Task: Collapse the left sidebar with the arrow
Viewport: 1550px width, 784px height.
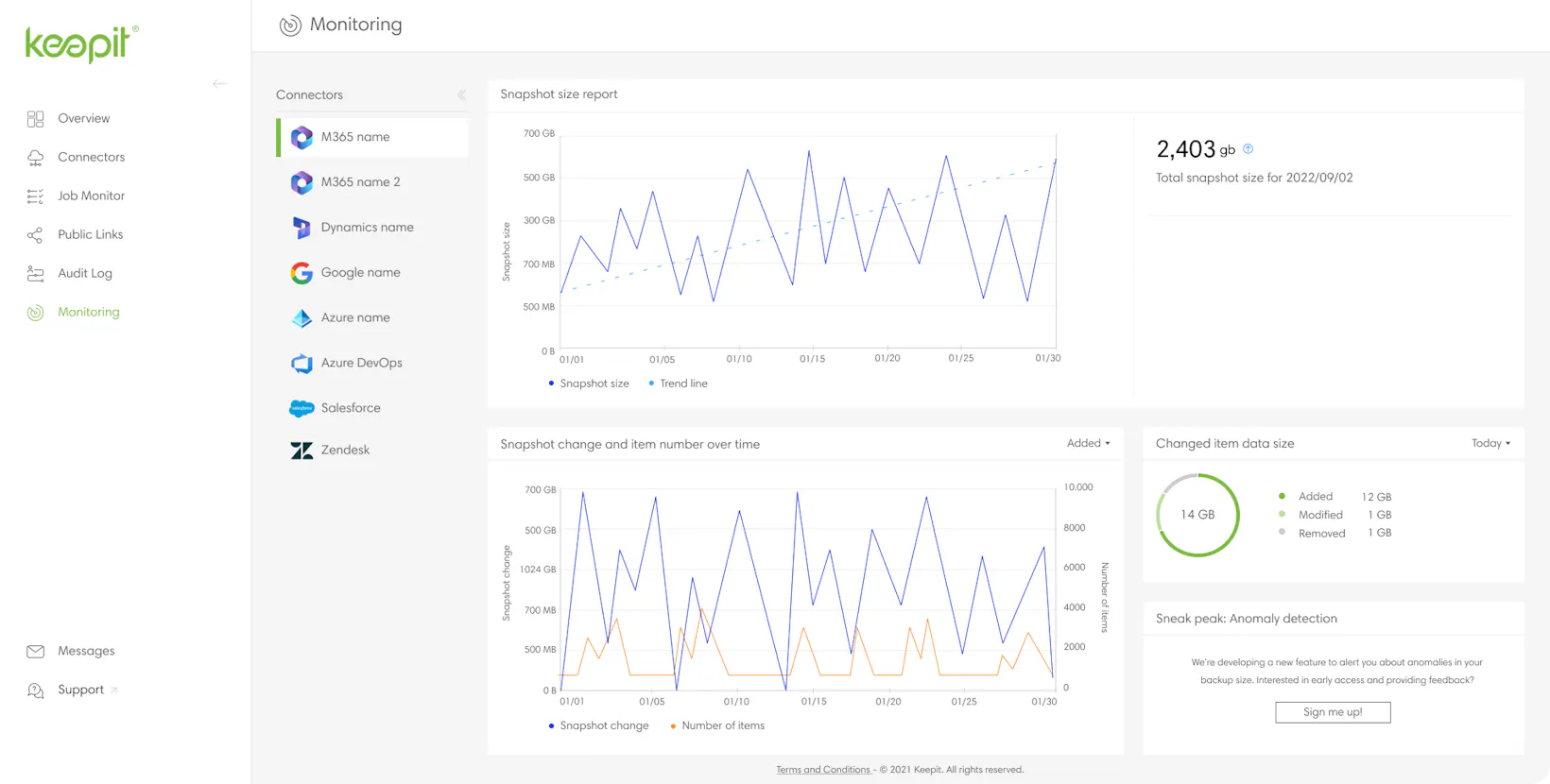Action: coord(219,84)
